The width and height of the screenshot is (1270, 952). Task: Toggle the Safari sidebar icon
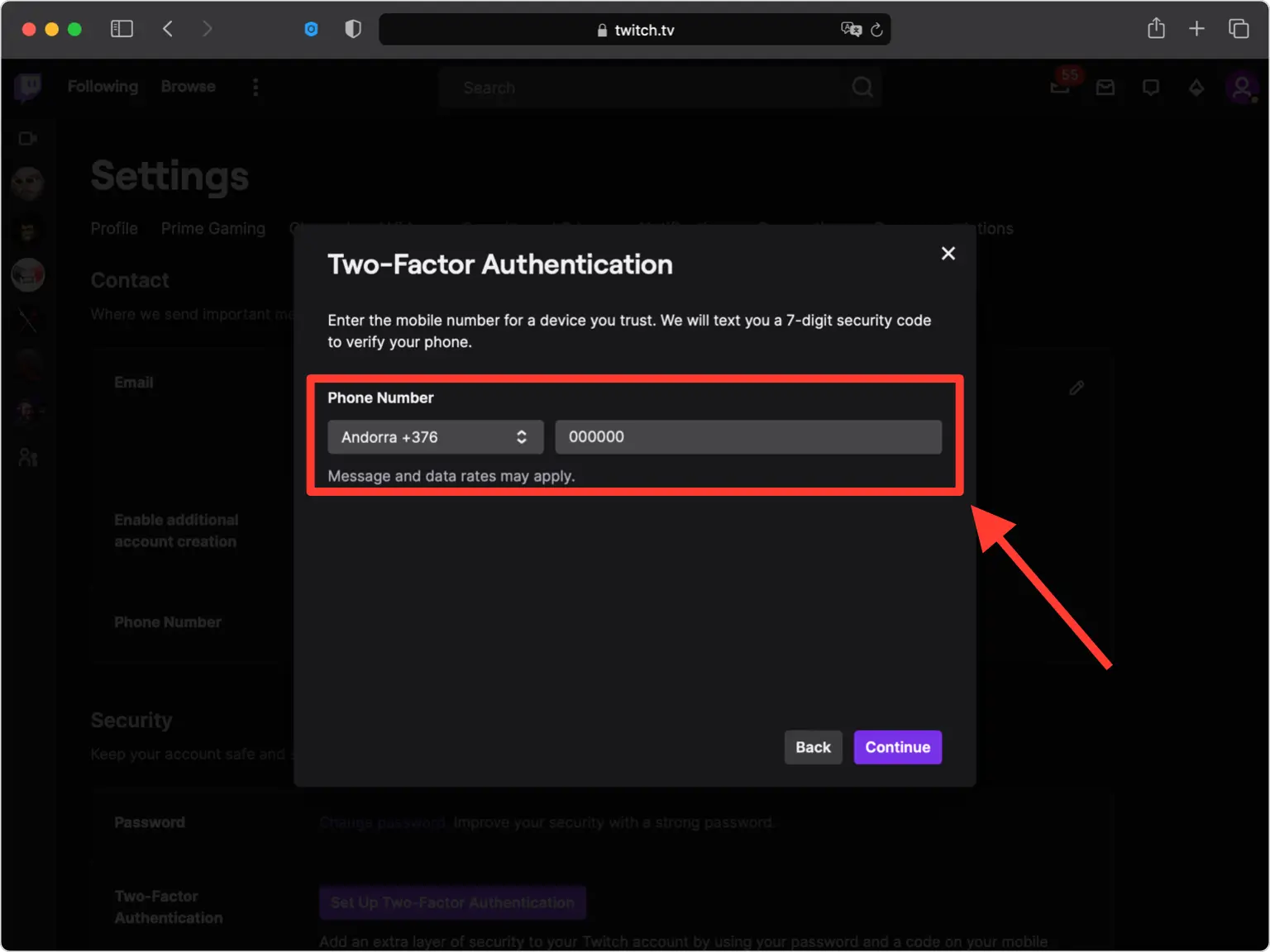[x=122, y=29]
